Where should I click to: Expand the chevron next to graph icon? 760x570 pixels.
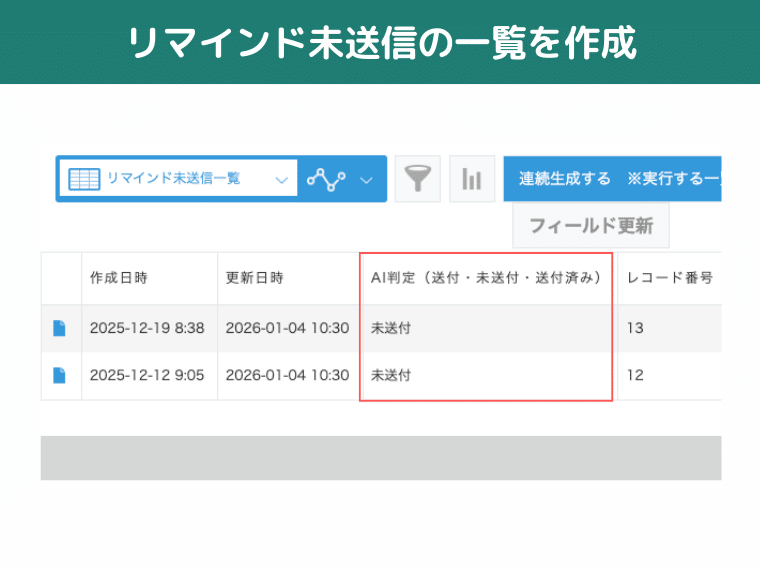click(366, 180)
